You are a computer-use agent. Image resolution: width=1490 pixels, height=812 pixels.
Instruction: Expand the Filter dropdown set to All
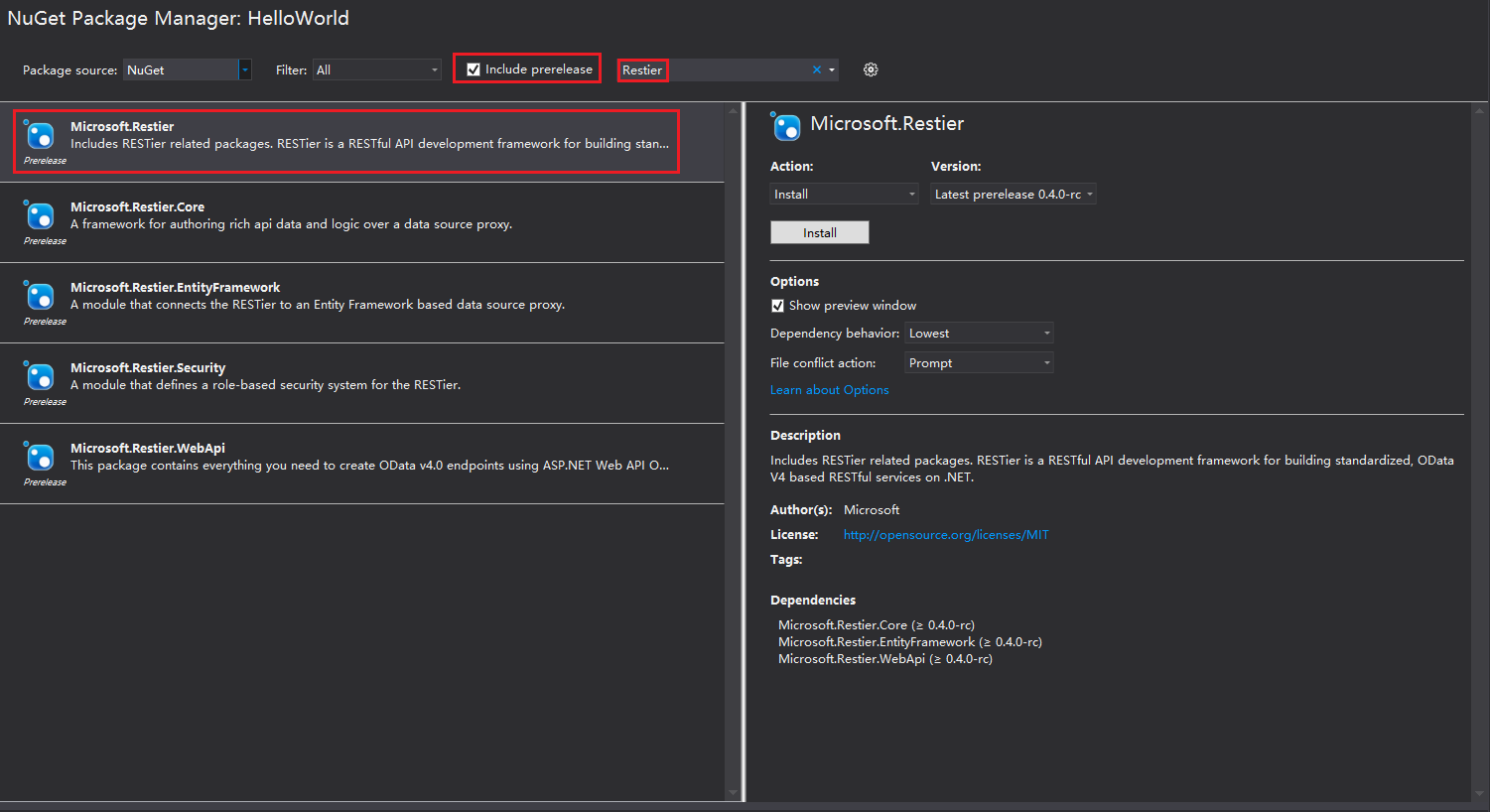434,69
